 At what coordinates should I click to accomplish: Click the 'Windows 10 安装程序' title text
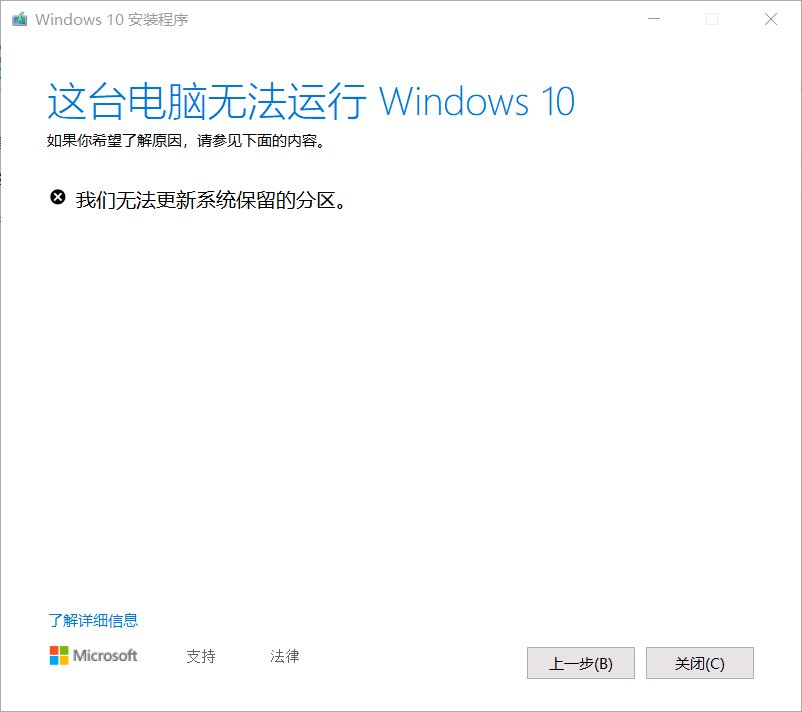112,19
